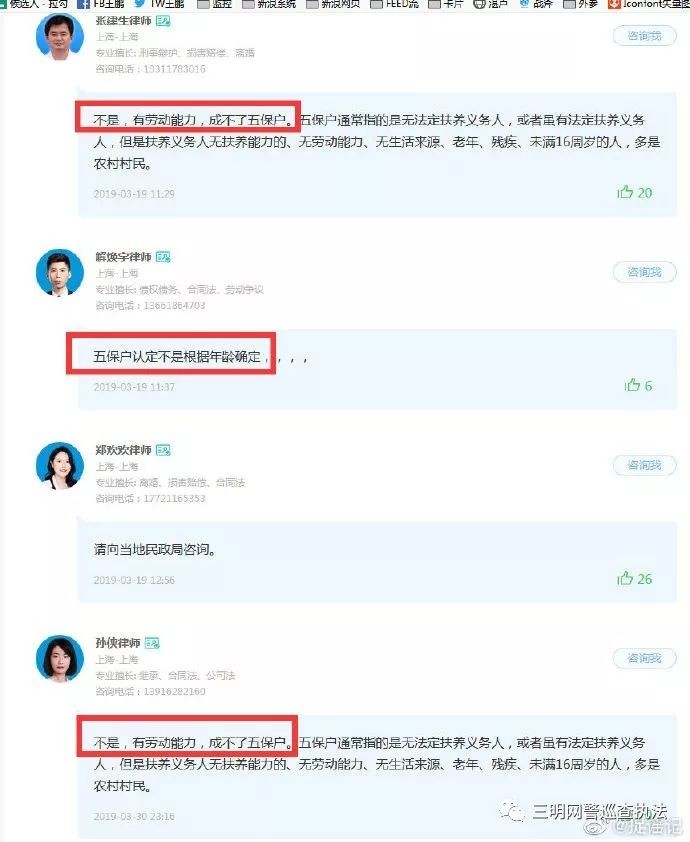The height and width of the screenshot is (842, 690).
Task: Expand the FEED流 bookmark folder
Action: (395, 4)
